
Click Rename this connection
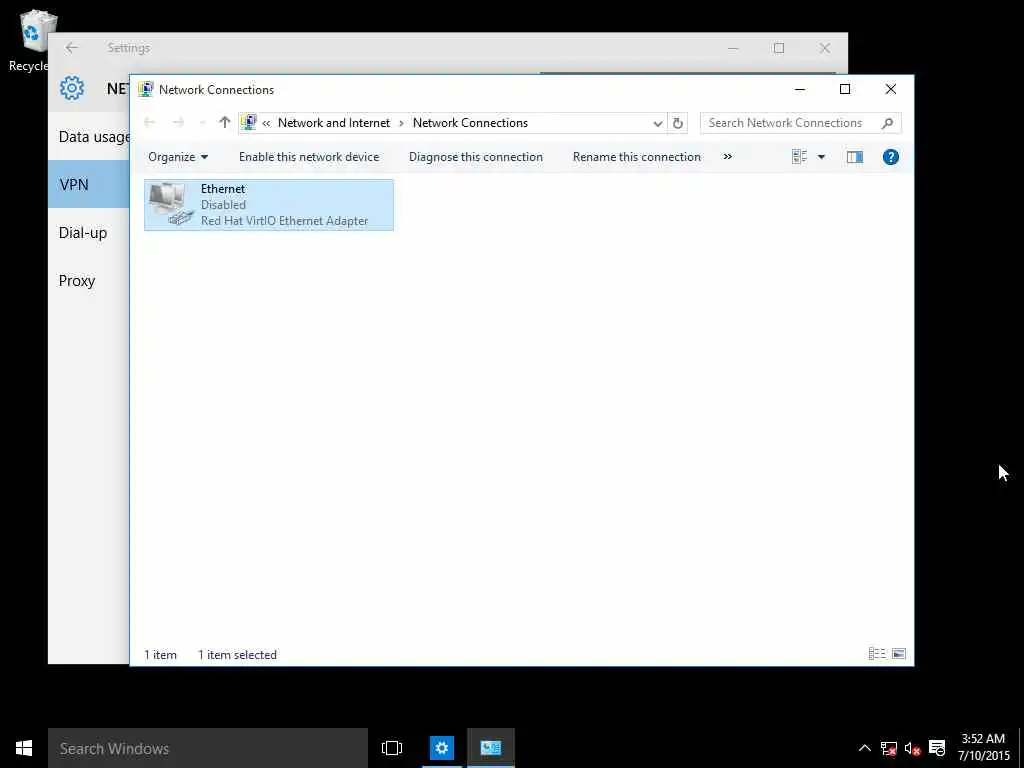[x=637, y=157]
